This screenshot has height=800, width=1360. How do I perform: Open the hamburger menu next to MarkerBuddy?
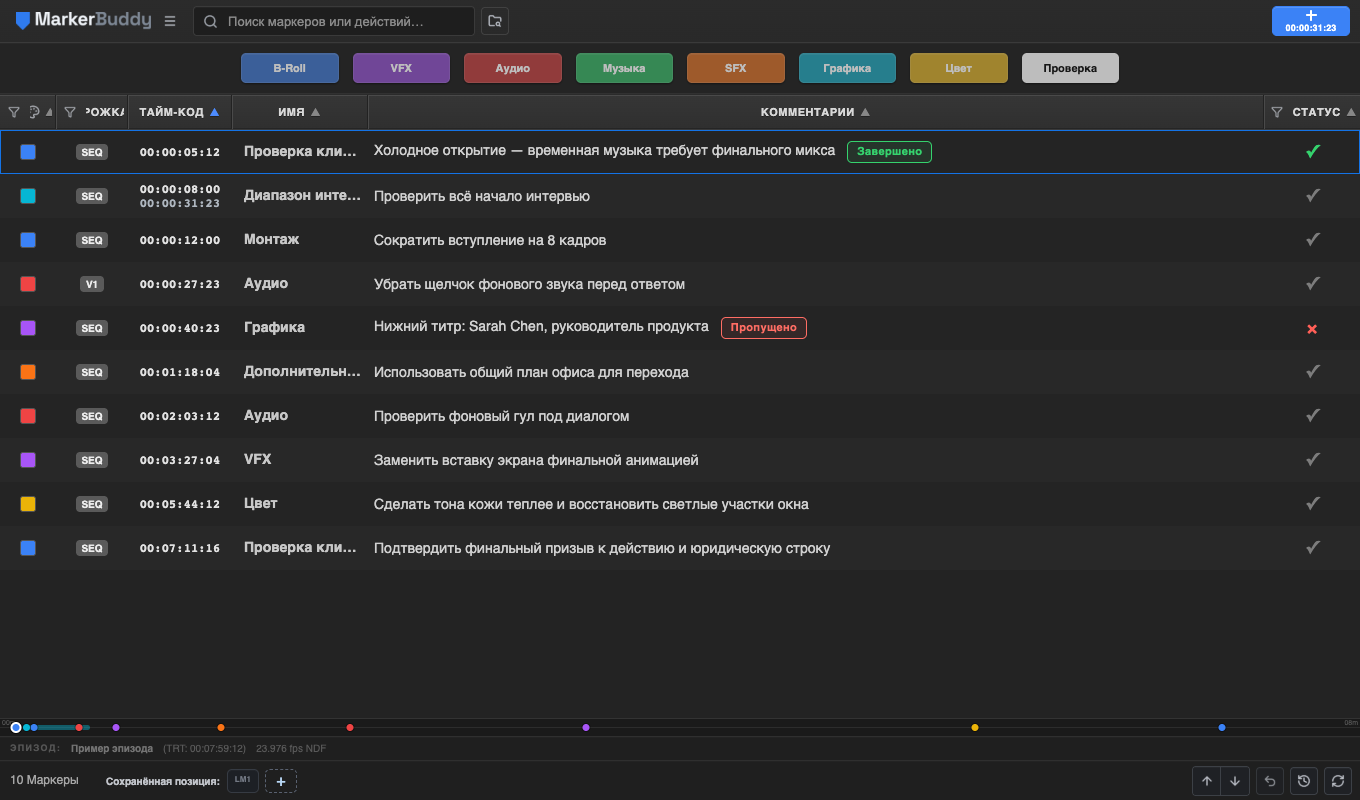(x=170, y=21)
